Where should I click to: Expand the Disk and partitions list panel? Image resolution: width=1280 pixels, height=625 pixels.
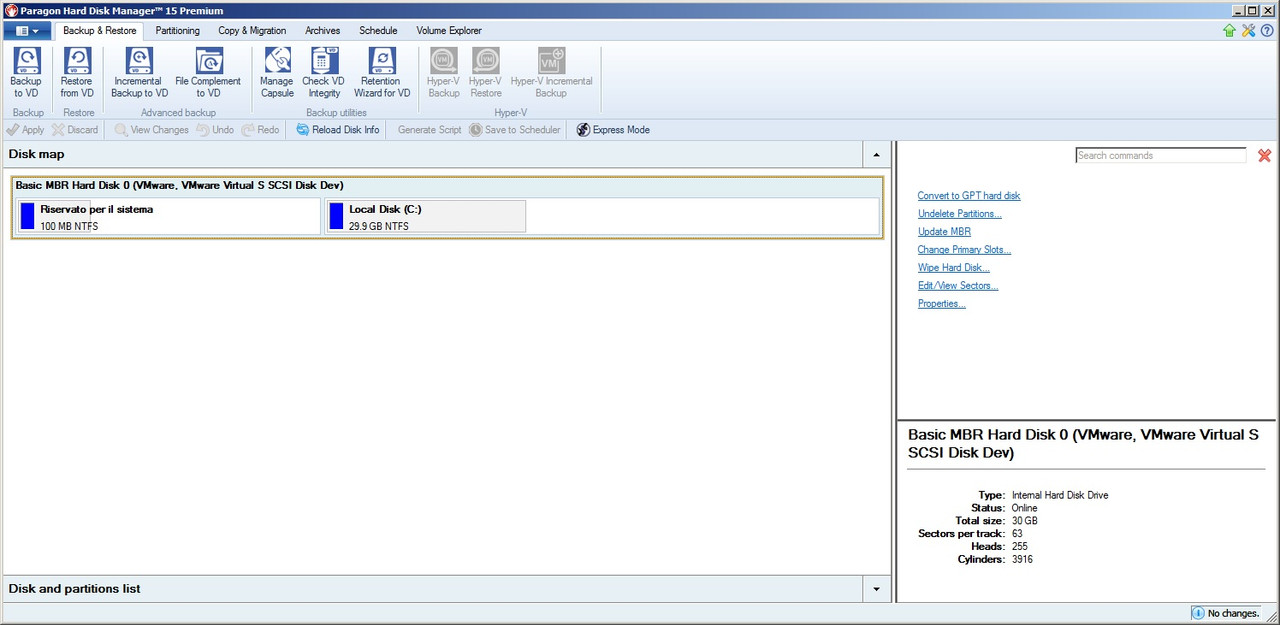877,589
